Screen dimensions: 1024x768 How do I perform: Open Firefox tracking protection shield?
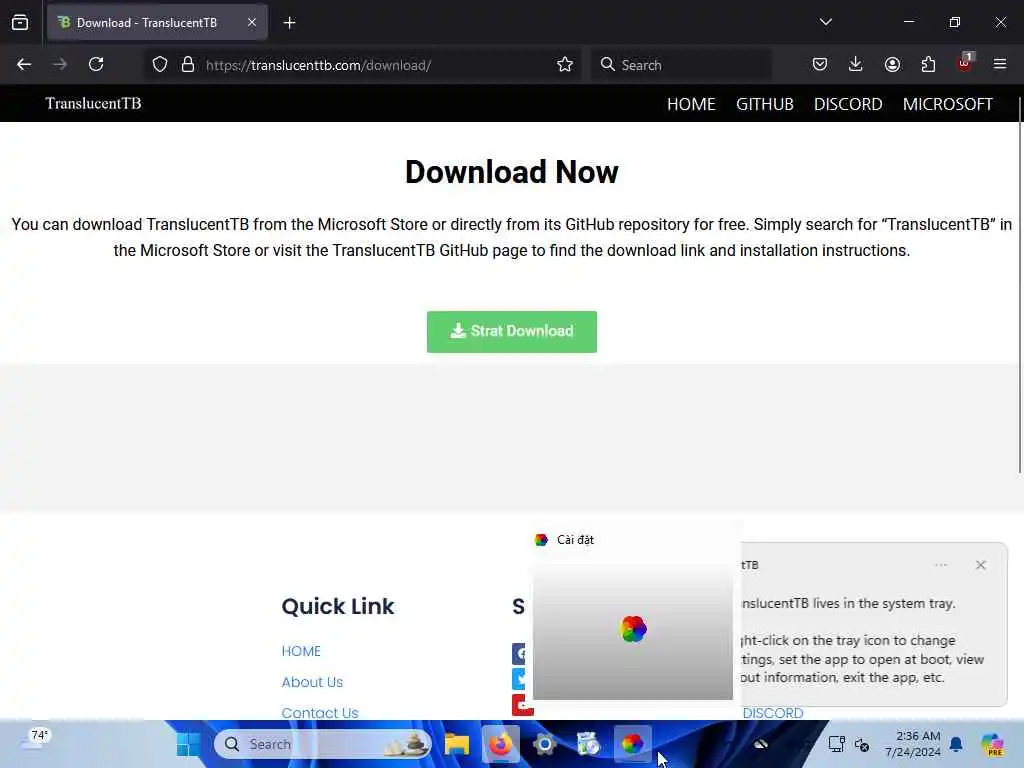tap(160, 65)
